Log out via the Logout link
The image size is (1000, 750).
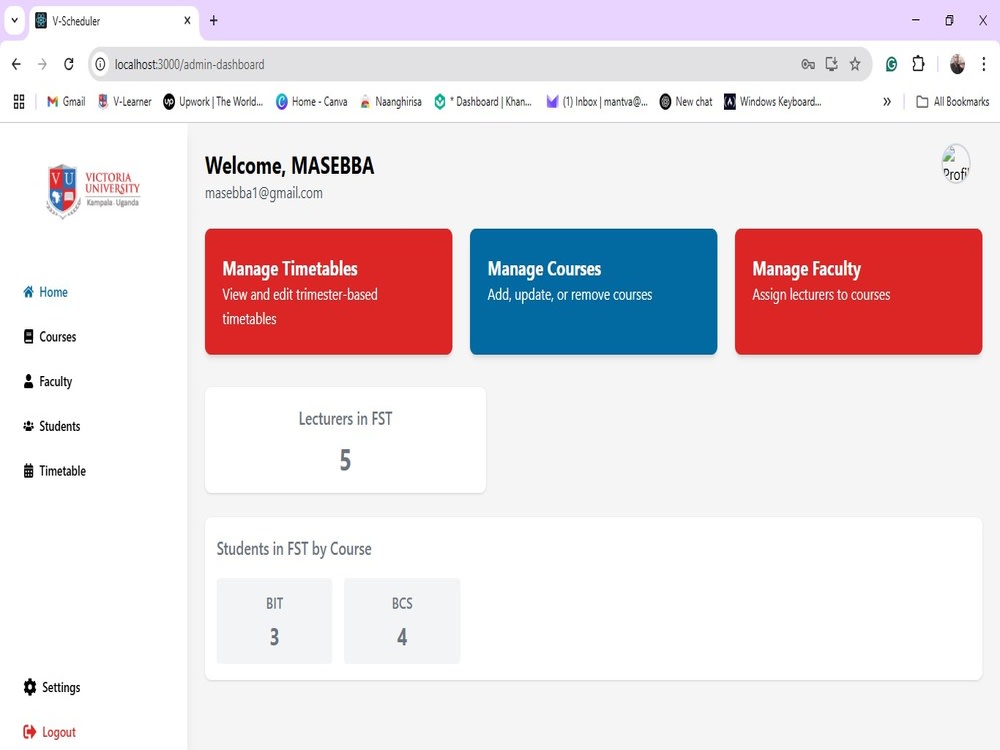point(50,732)
